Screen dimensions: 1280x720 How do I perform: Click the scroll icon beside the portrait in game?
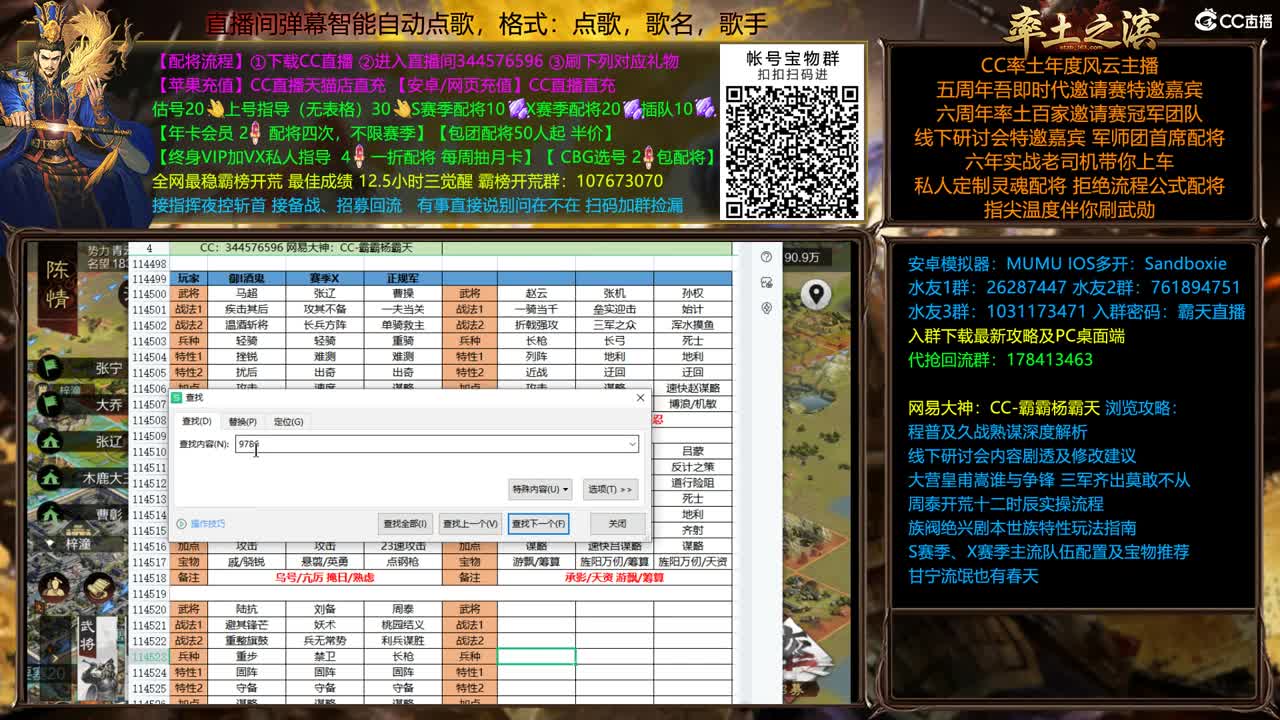pos(100,589)
